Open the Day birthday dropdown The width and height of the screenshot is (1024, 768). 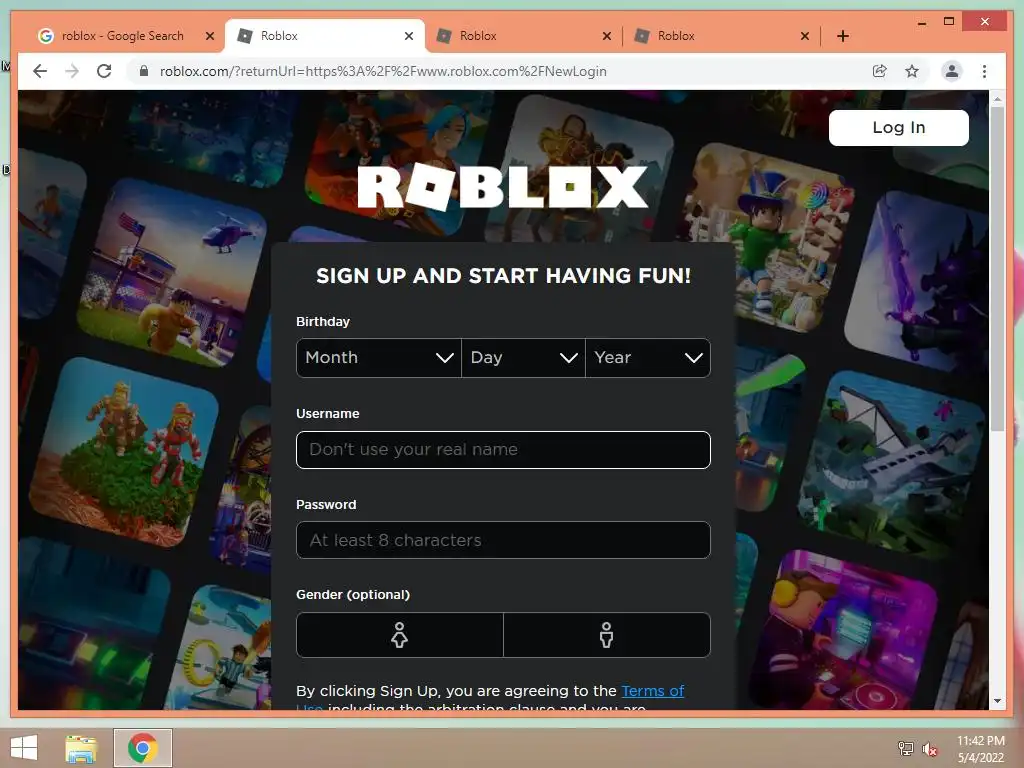pos(523,358)
